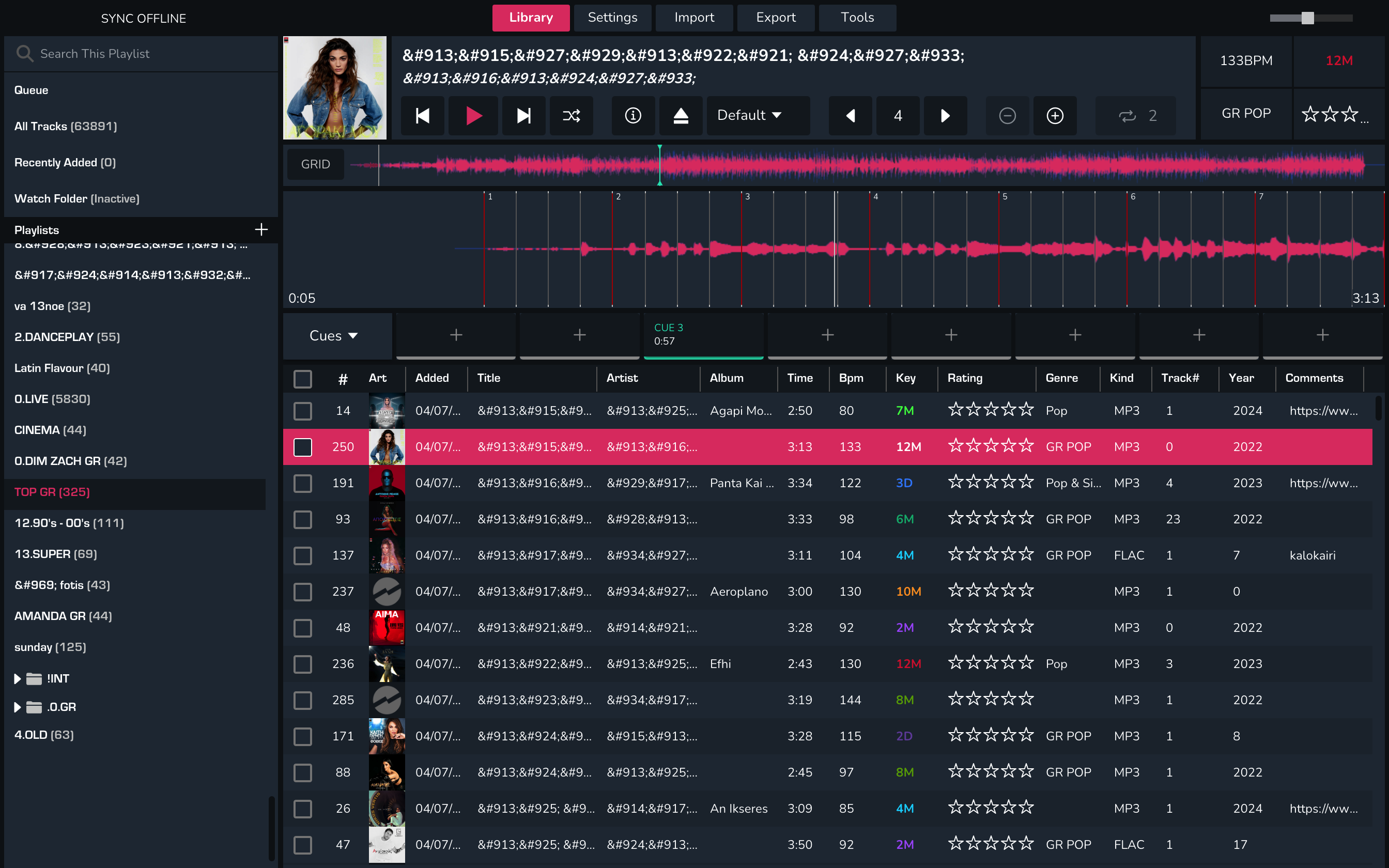Click the play button
The width and height of the screenshot is (1389, 868).
tap(473, 116)
